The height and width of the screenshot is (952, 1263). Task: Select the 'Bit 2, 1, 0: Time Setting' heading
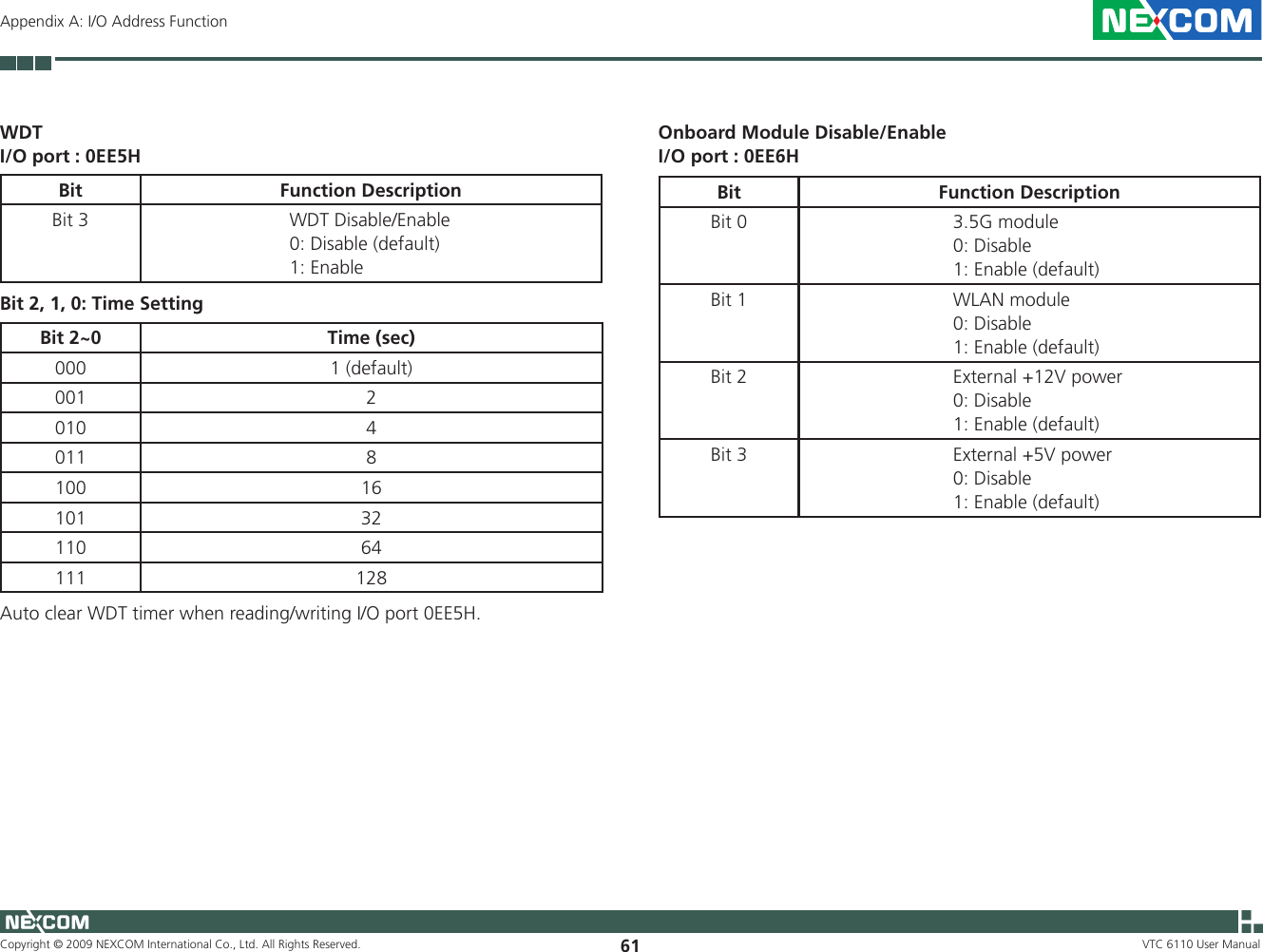[x=102, y=303]
